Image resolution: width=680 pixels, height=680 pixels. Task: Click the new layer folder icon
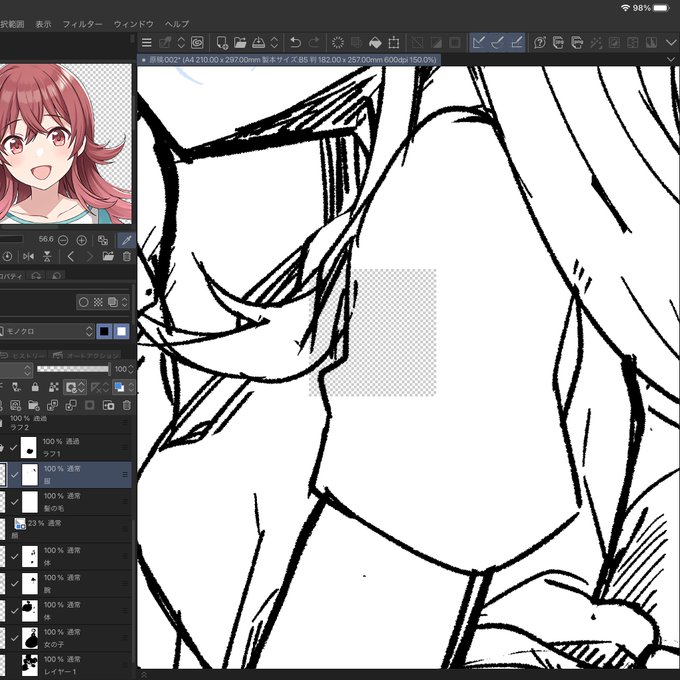(34, 405)
